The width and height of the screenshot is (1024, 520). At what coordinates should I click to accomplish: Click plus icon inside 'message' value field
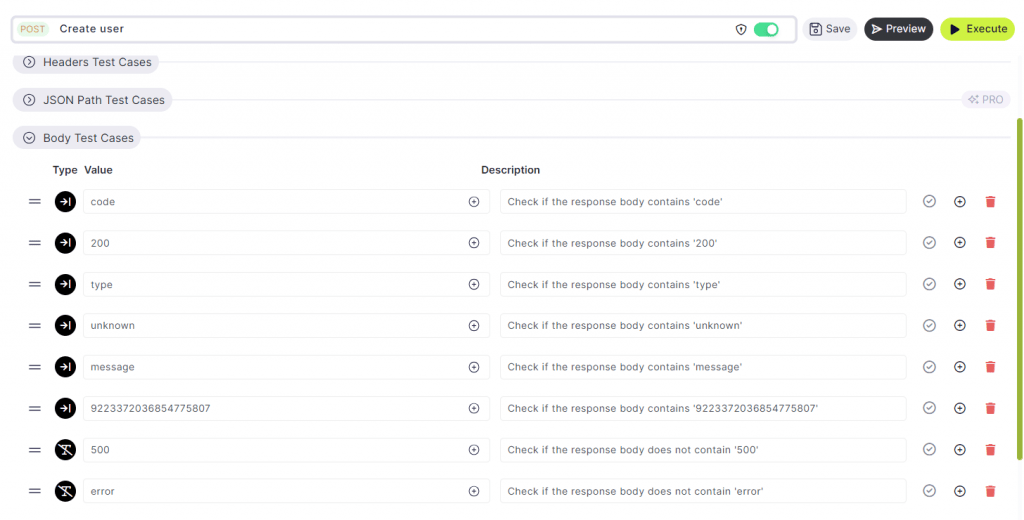tap(474, 367)
